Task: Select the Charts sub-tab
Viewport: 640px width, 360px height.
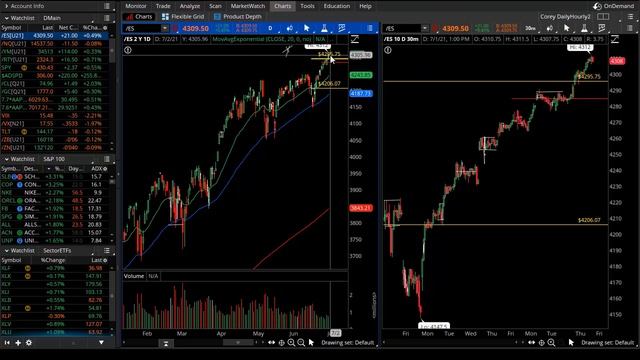Action: pyautogui.click(x=139, y=17)
